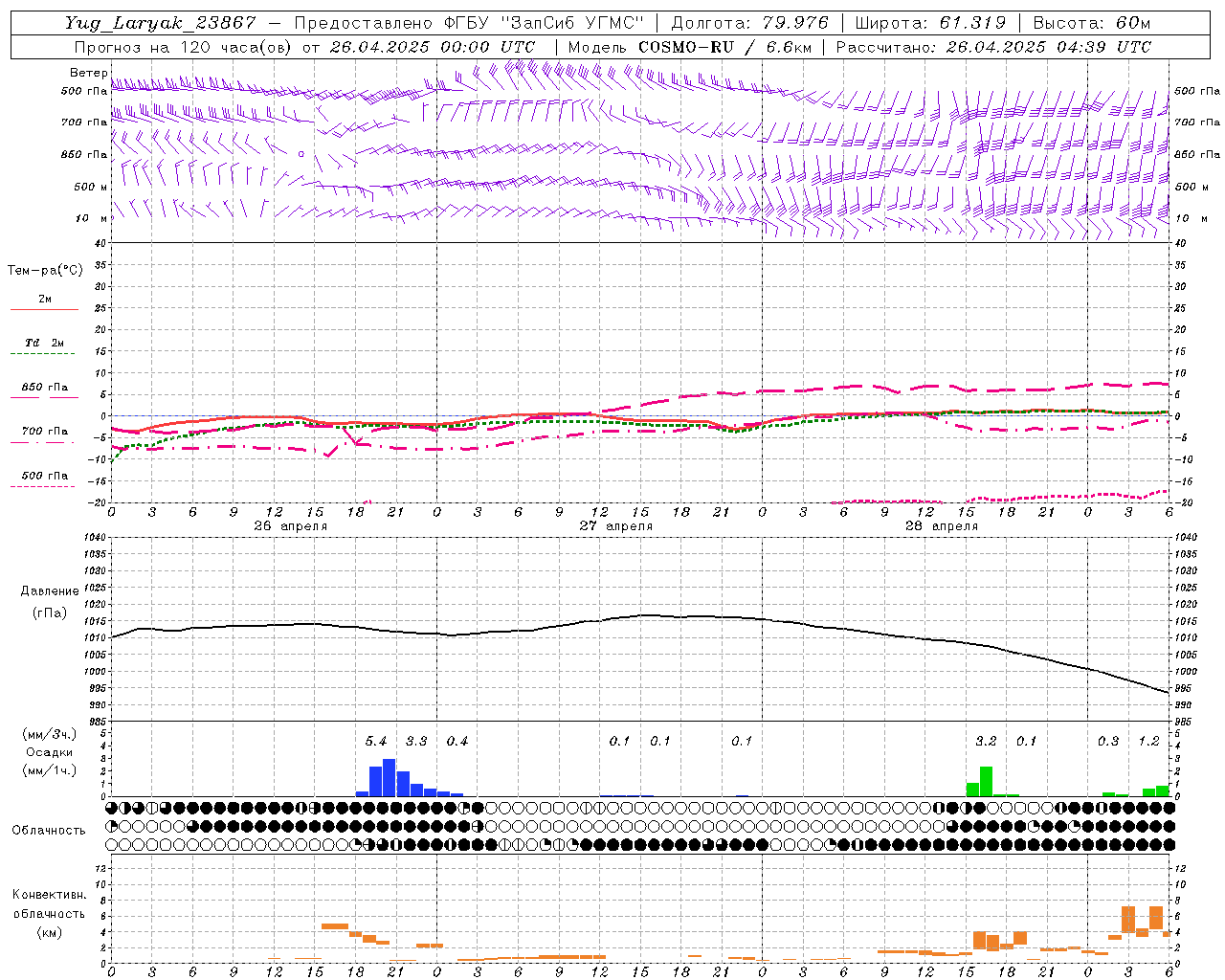Click the 'Осадки' precipitation label
The height and width of the screenshot is (980, 1225).
[49, 752]
